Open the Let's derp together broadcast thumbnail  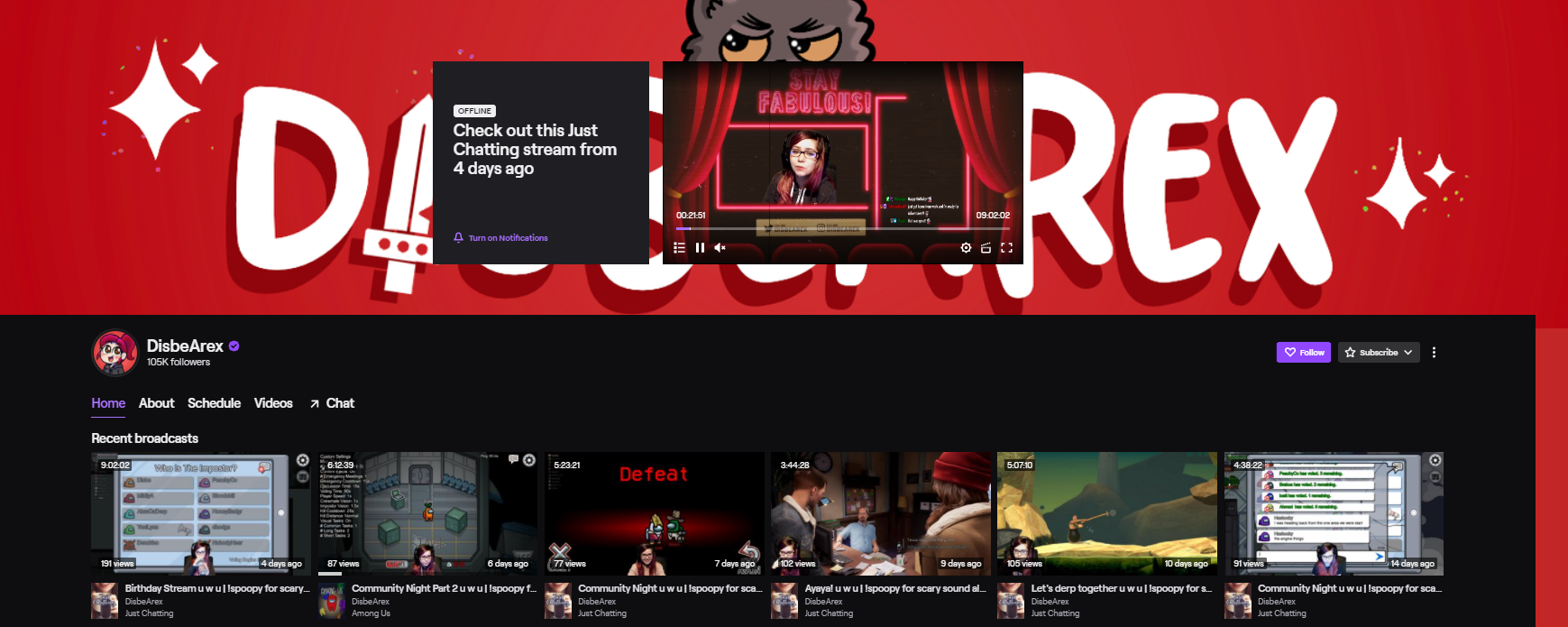pos(1107,514)
